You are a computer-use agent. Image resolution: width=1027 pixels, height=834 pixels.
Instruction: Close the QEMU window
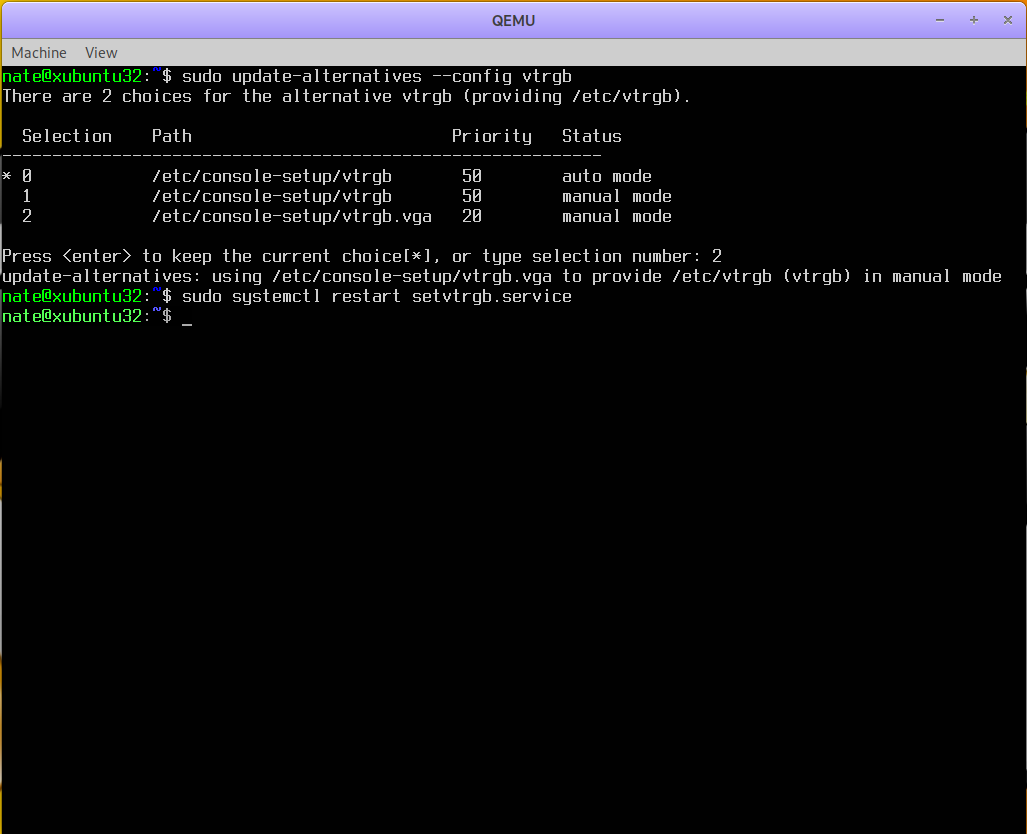pos(1005,20)
